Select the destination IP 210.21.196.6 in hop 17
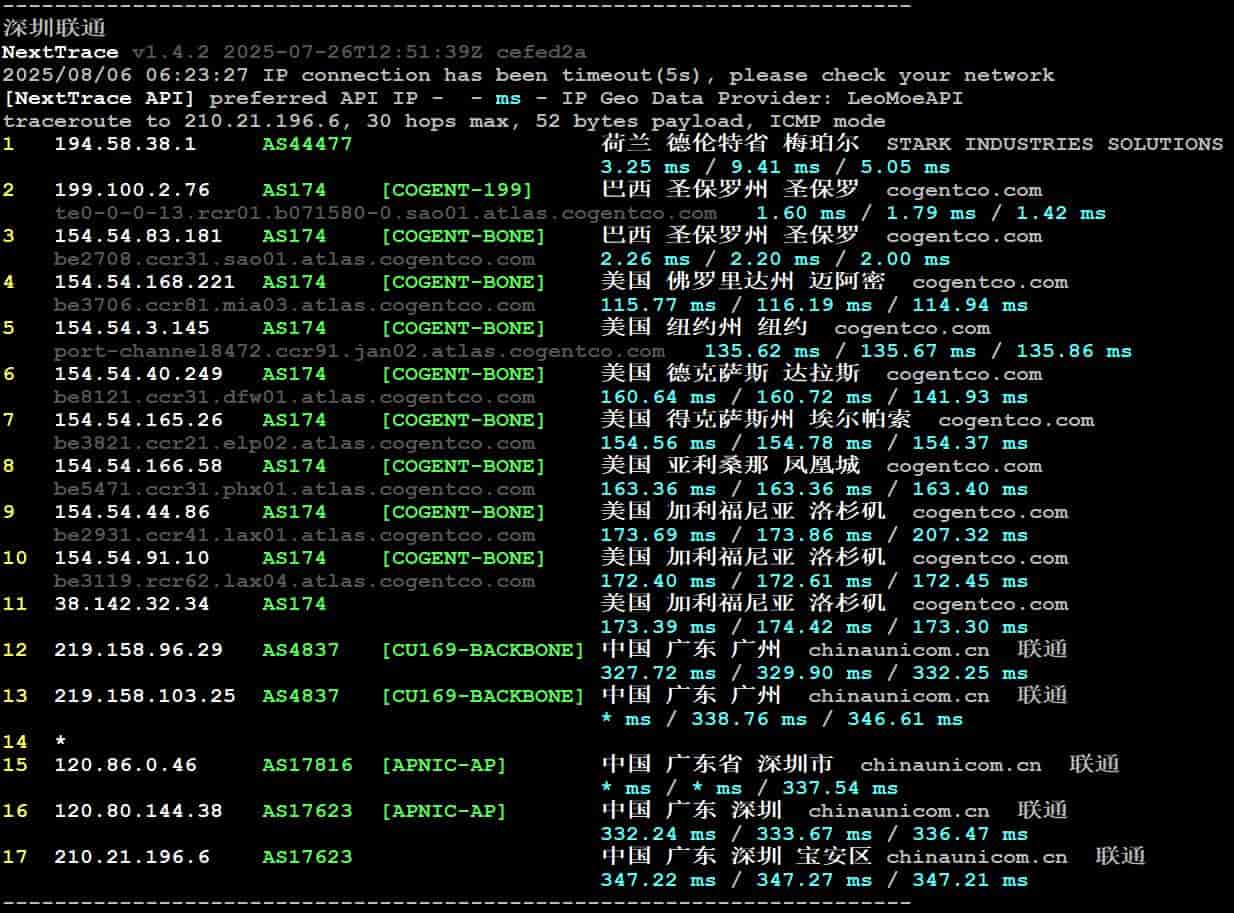The width and height of the screenshot is (1234, 913). tap(132, 857)
